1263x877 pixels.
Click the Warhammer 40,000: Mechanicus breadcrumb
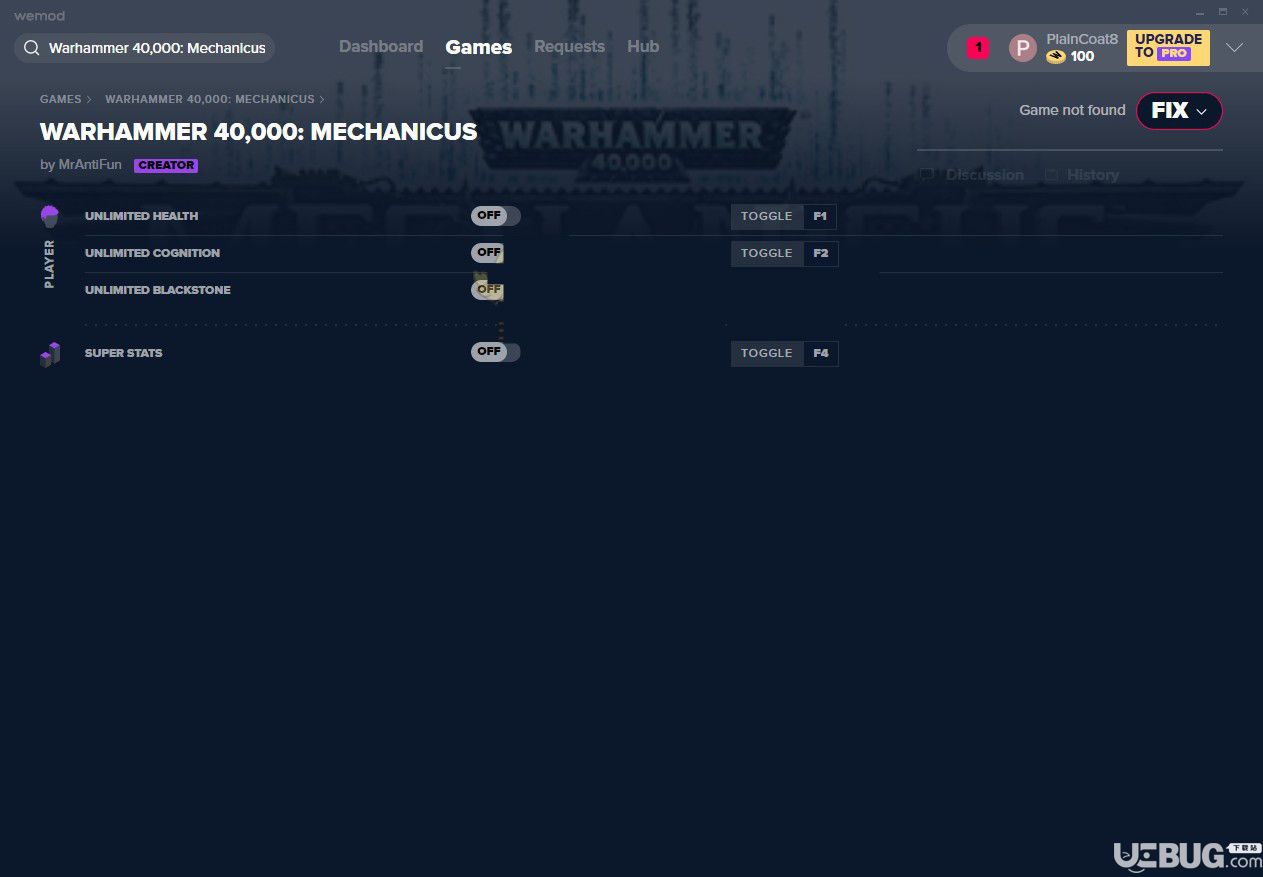(x=210, y=100)
